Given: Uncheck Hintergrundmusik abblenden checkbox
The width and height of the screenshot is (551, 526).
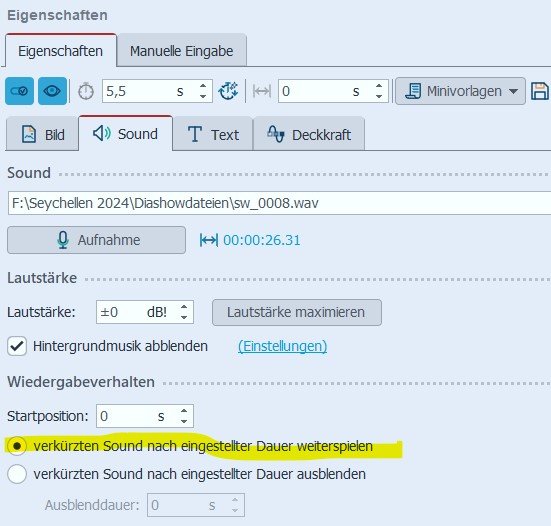Looking at the screenshot, I should (17, 346).
